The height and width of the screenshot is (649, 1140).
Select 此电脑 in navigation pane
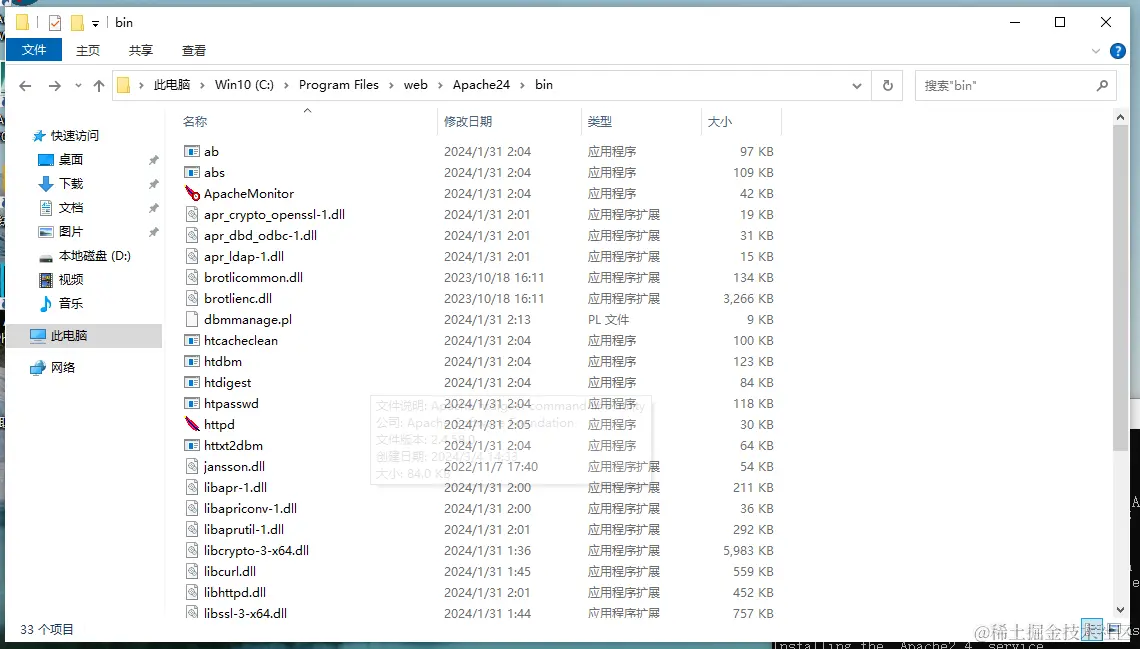(x=84, y=335)
